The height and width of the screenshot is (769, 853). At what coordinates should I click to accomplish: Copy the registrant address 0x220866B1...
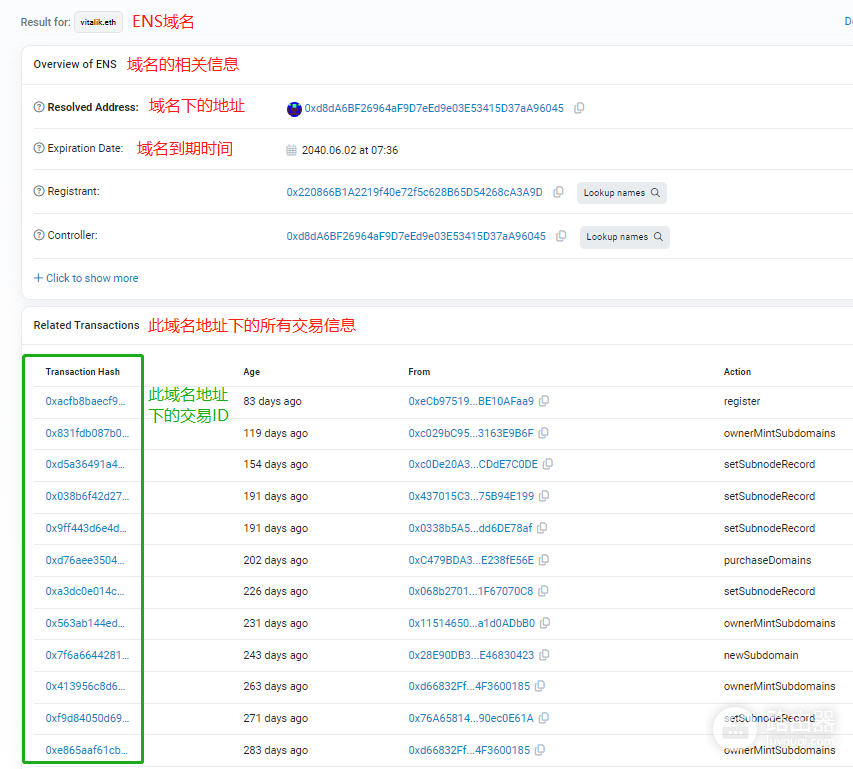558,192
